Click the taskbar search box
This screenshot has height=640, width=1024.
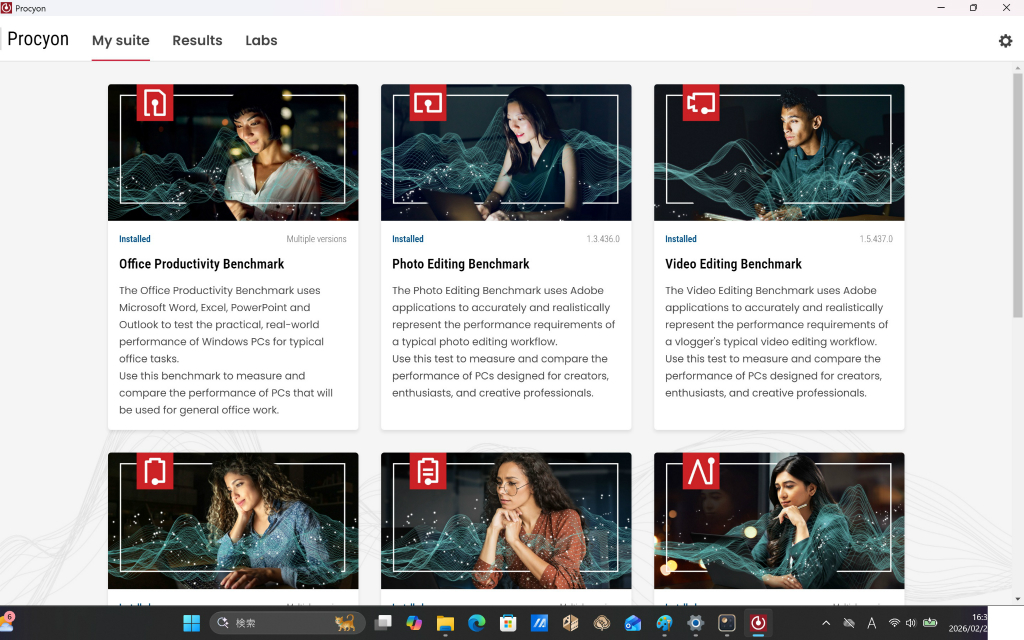[x=286, y=623]
